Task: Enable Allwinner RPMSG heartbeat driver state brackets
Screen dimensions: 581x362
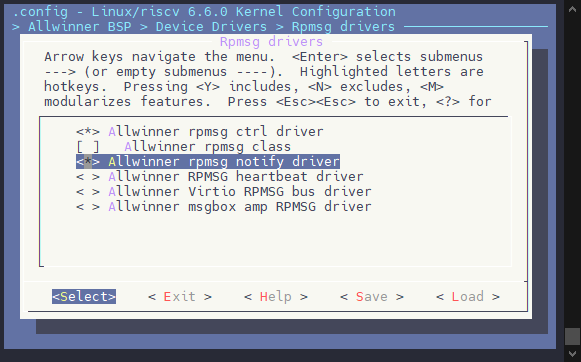Action: (x=88, y=177)
